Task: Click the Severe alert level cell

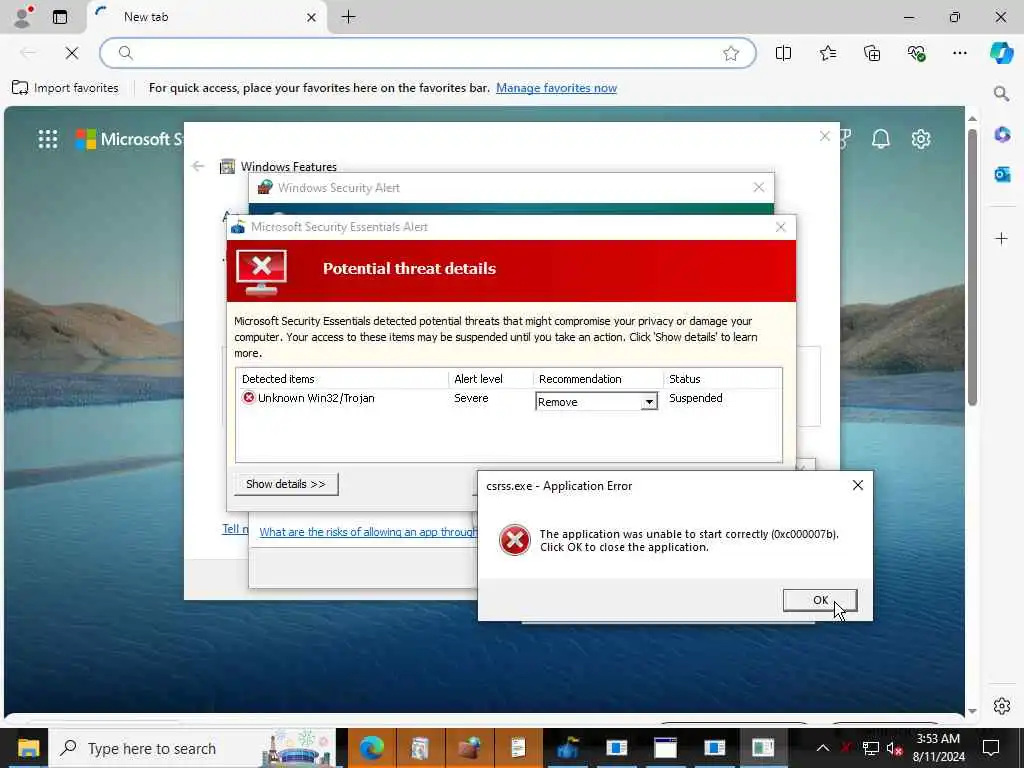Action: tap(471, 398)
